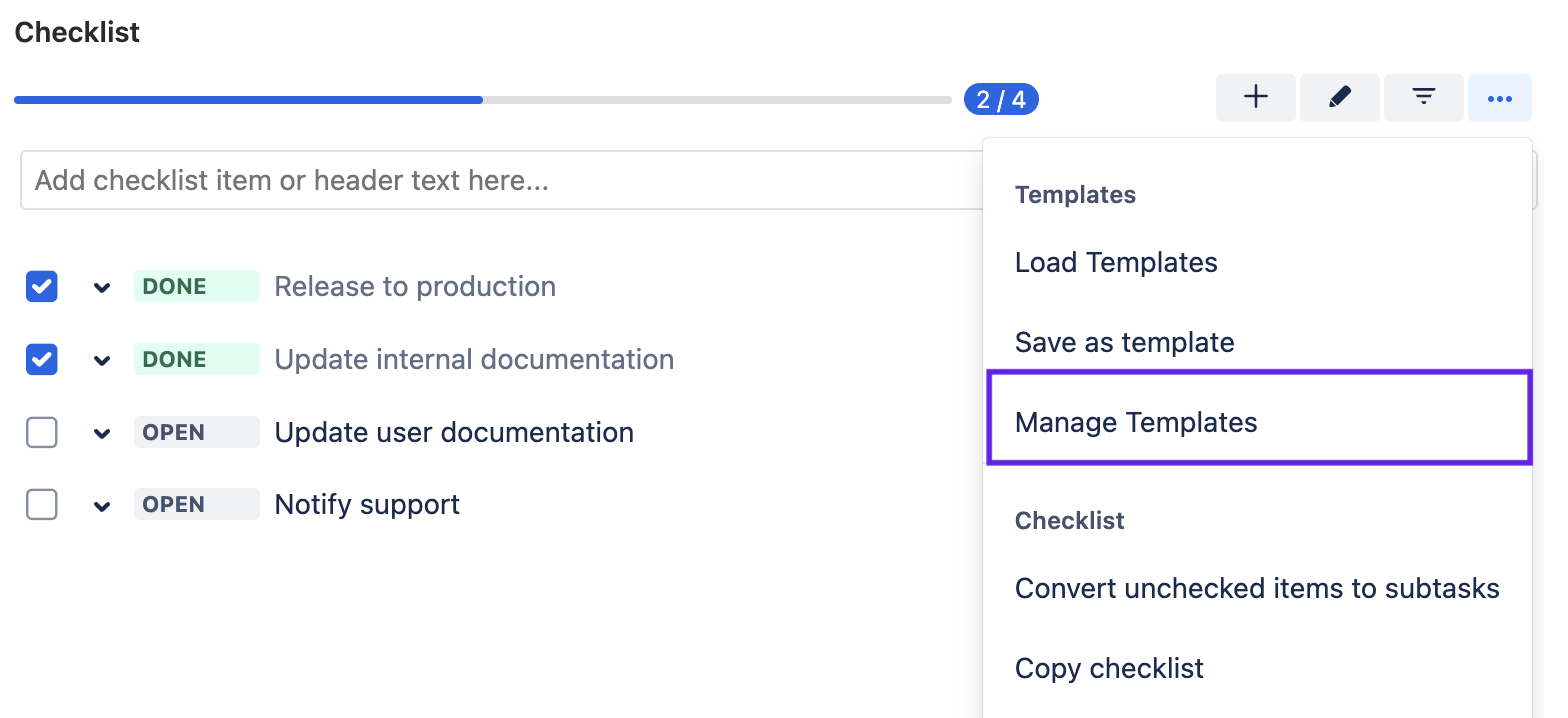Click Copy checklist menu option
Screen dimensions: 1568x718
pos(1109,669)
